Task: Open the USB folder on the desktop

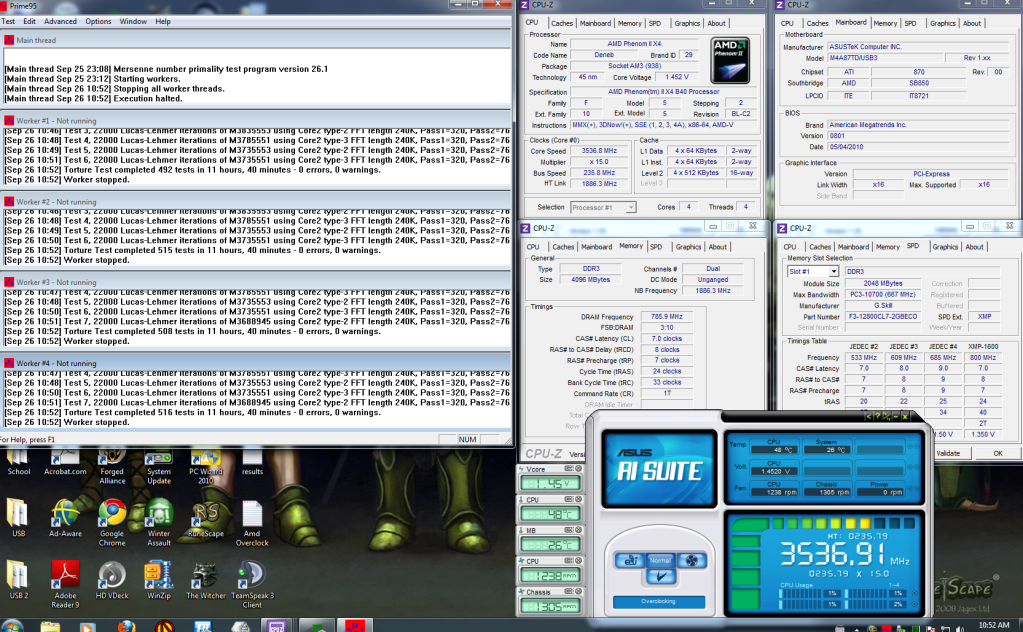Action: pos(18,519)
